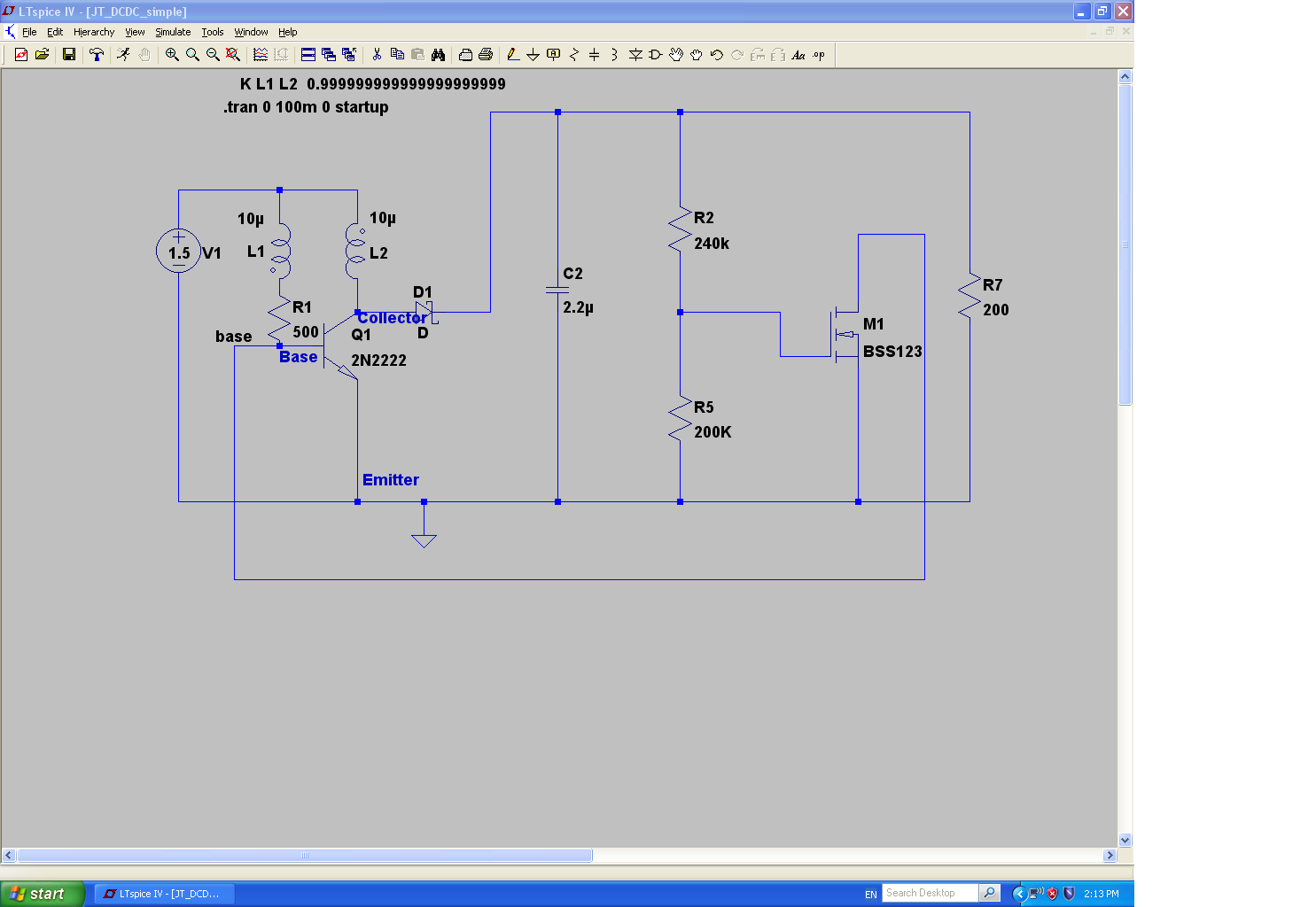Open the Simulate menu

(x=173, y=32)
